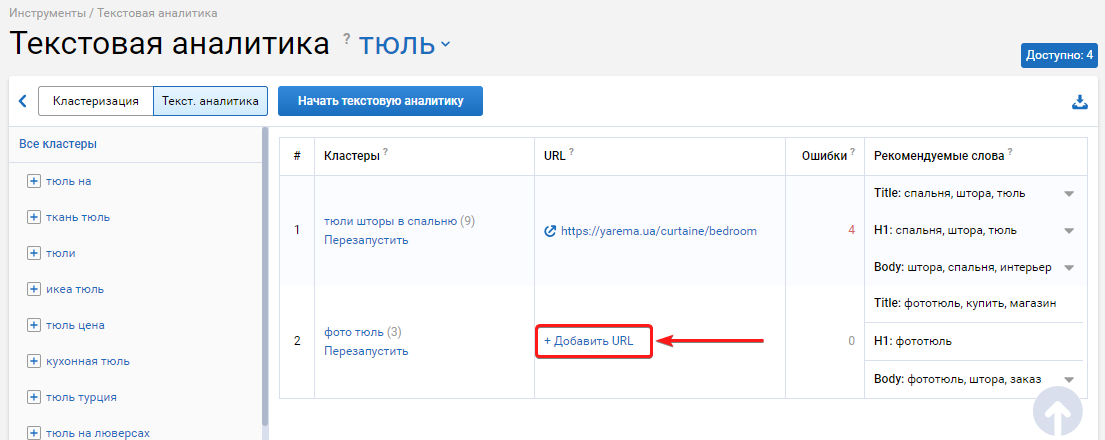Click the external link icon beside yarema.ua URL
Viewport: 1105px width, 440px height.
pos(551,231)
